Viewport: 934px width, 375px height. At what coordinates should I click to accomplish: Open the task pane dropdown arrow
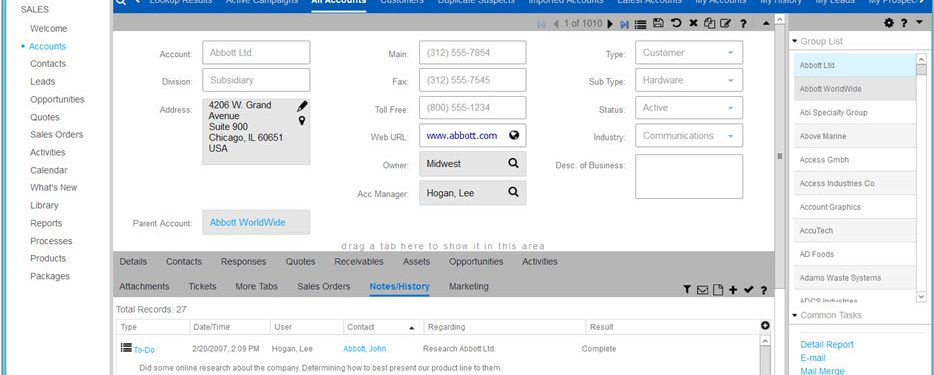click(x=920, y=22)
